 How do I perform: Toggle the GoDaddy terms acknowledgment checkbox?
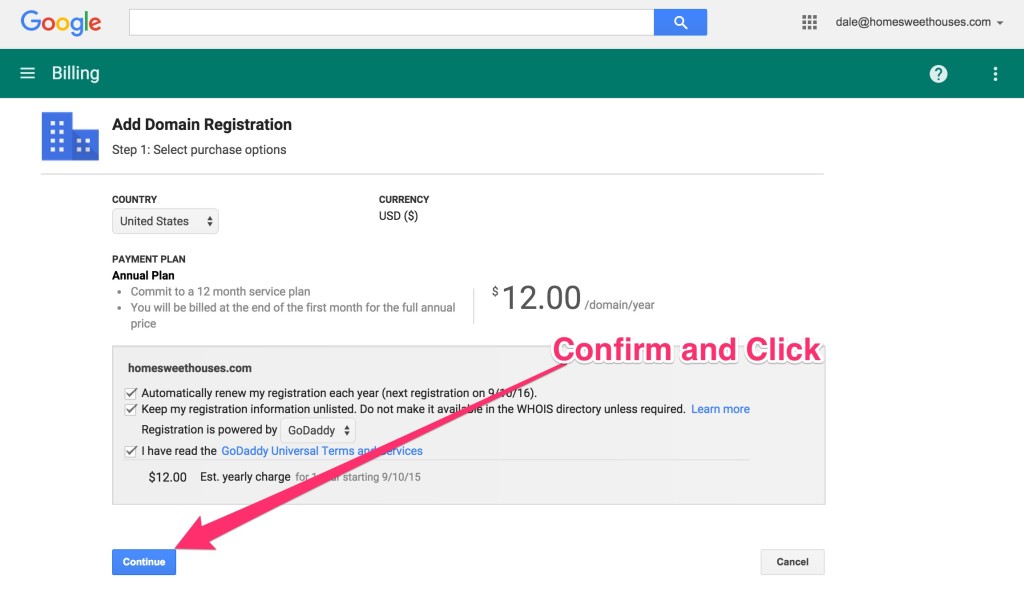[x=131, y=451]
